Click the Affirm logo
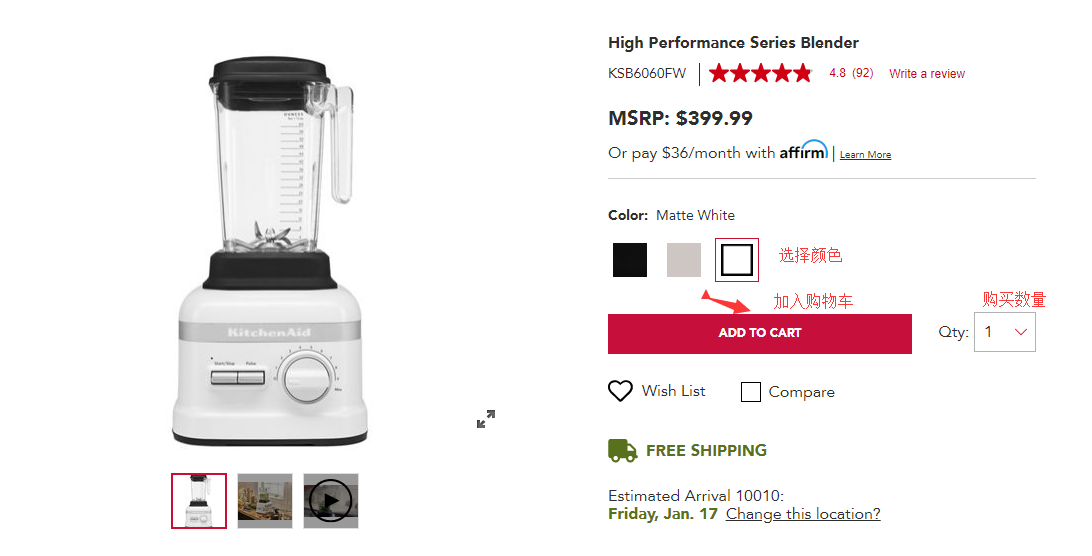This screenshot has width=1092, height=556. [x=803, y=151]
